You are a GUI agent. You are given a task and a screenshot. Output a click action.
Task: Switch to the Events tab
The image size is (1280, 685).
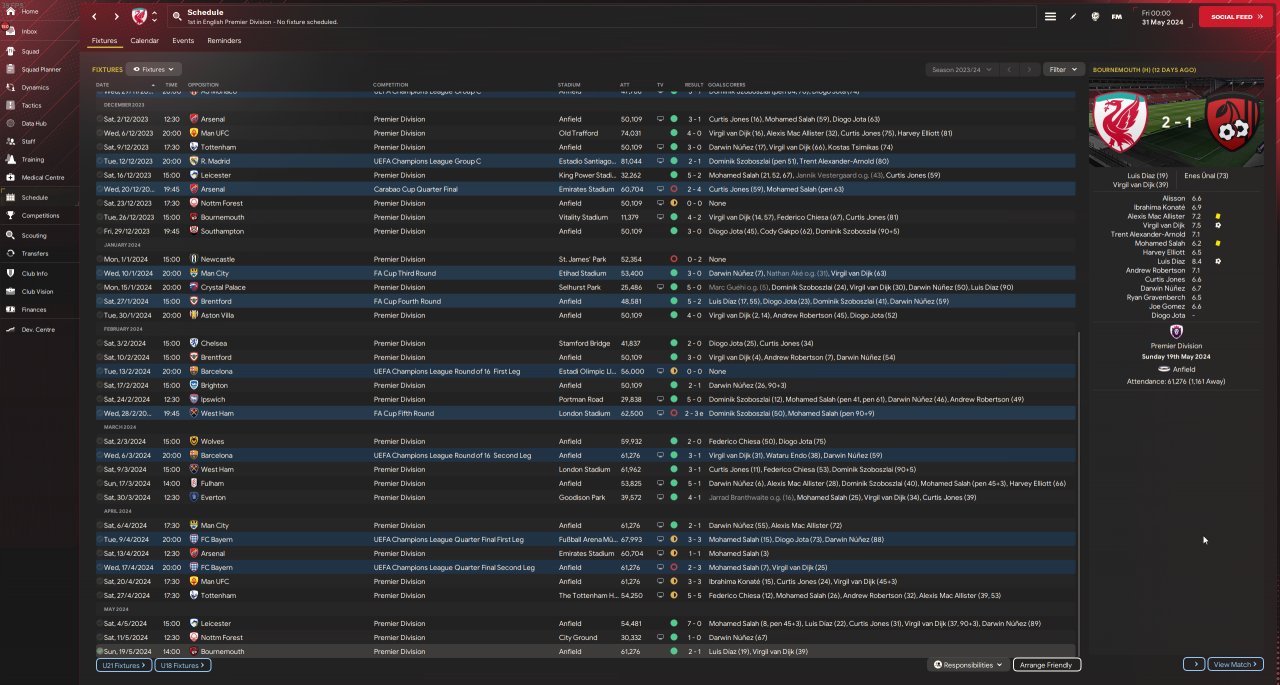(183, 41)
